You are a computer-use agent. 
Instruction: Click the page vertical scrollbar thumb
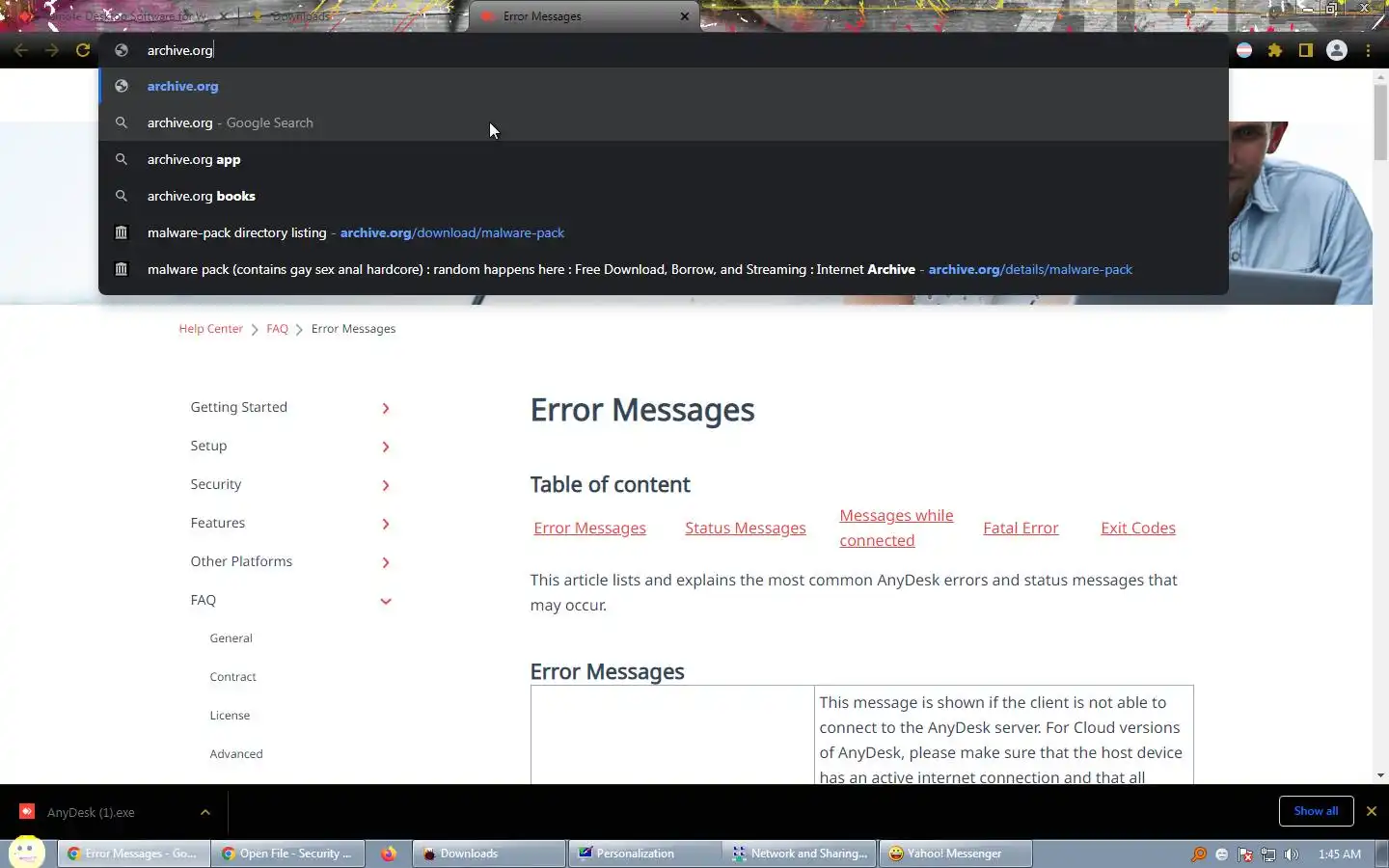(x=1380, y=122)
